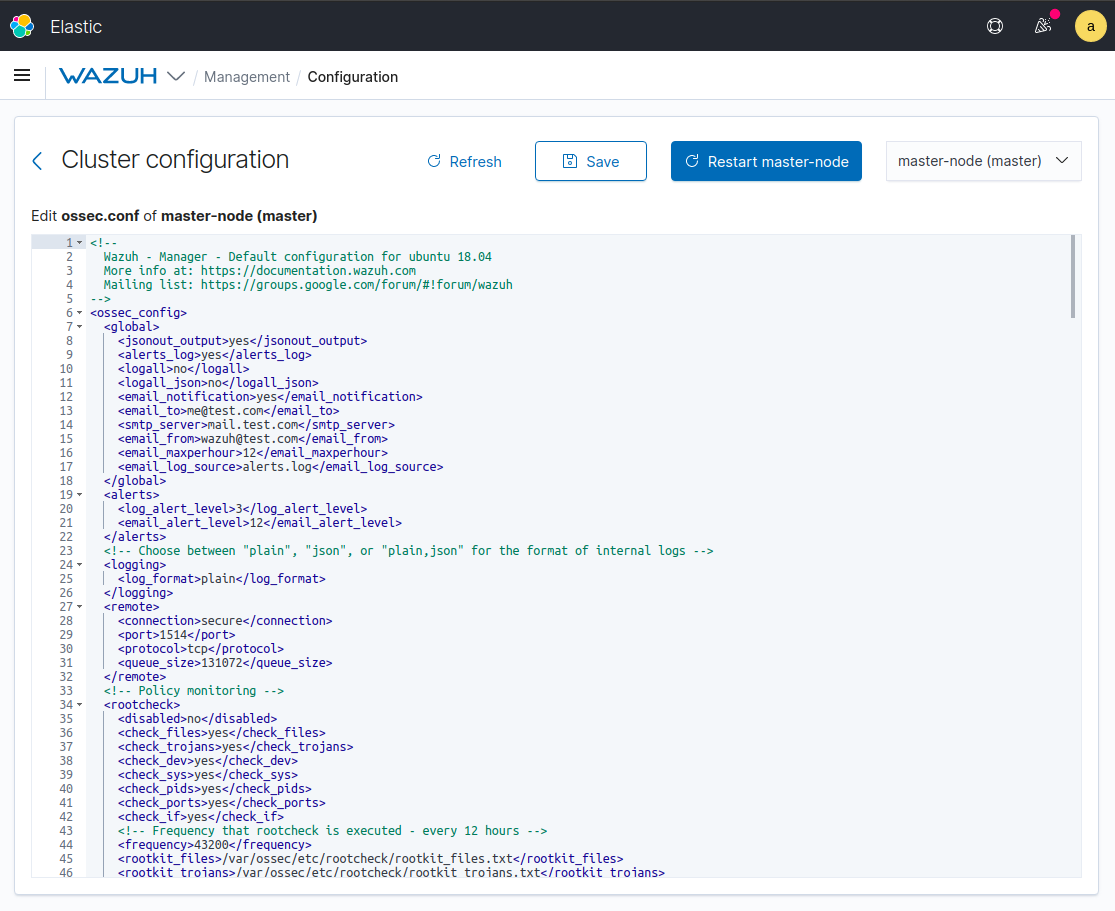Collapse the logging section fold arrow

(x=78, y=564)
